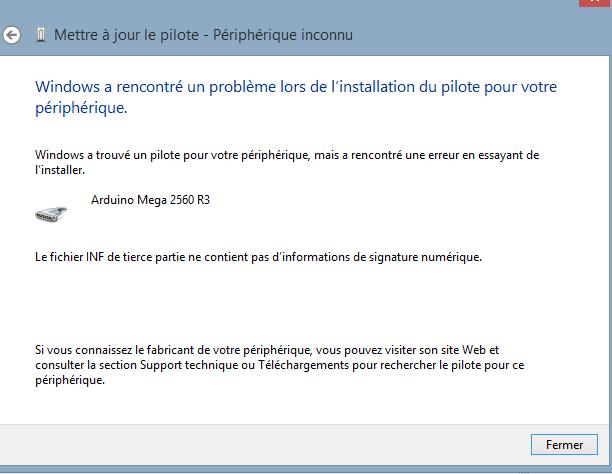Close the dialog with the Fermer button
The width and height of the screenshot is (612, 474).
[564, 444]
